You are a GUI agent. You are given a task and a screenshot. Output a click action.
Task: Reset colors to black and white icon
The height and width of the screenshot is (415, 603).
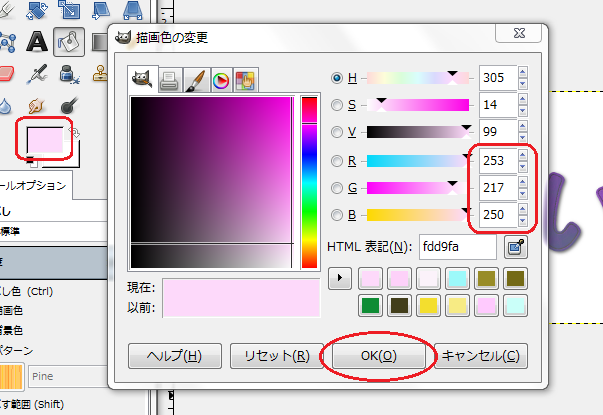coord(32,163)
